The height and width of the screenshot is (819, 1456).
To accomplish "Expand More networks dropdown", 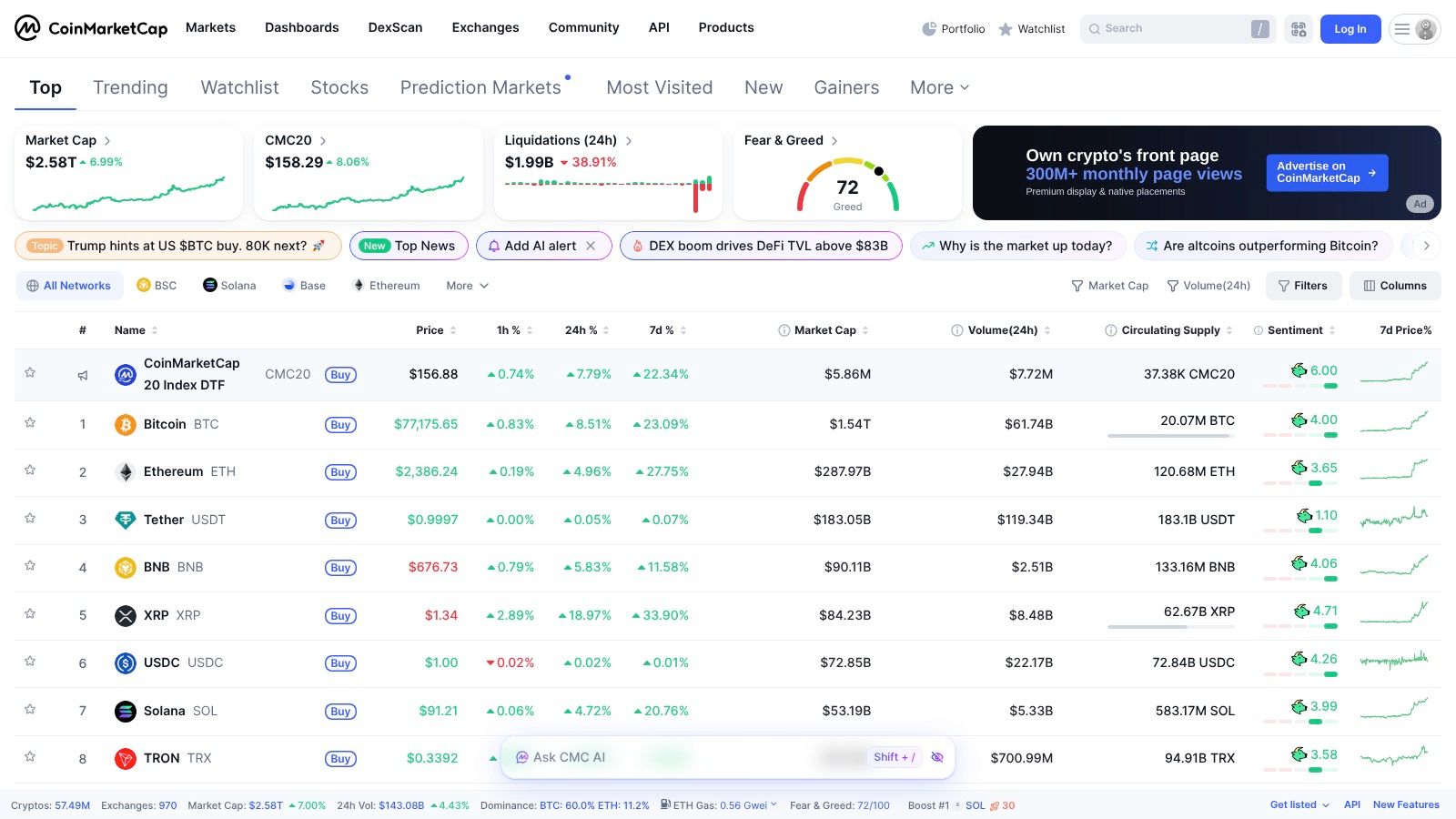I will coord(468,286).
